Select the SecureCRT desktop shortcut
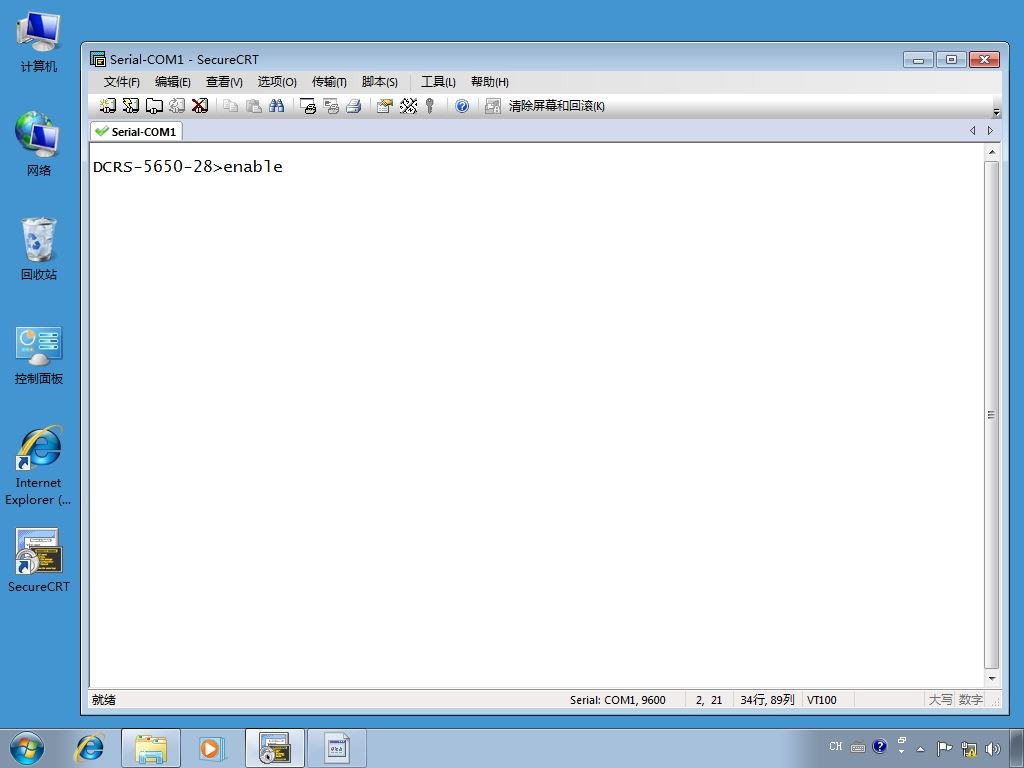Viewport: 1024px width, 768px height. (39, 560)
